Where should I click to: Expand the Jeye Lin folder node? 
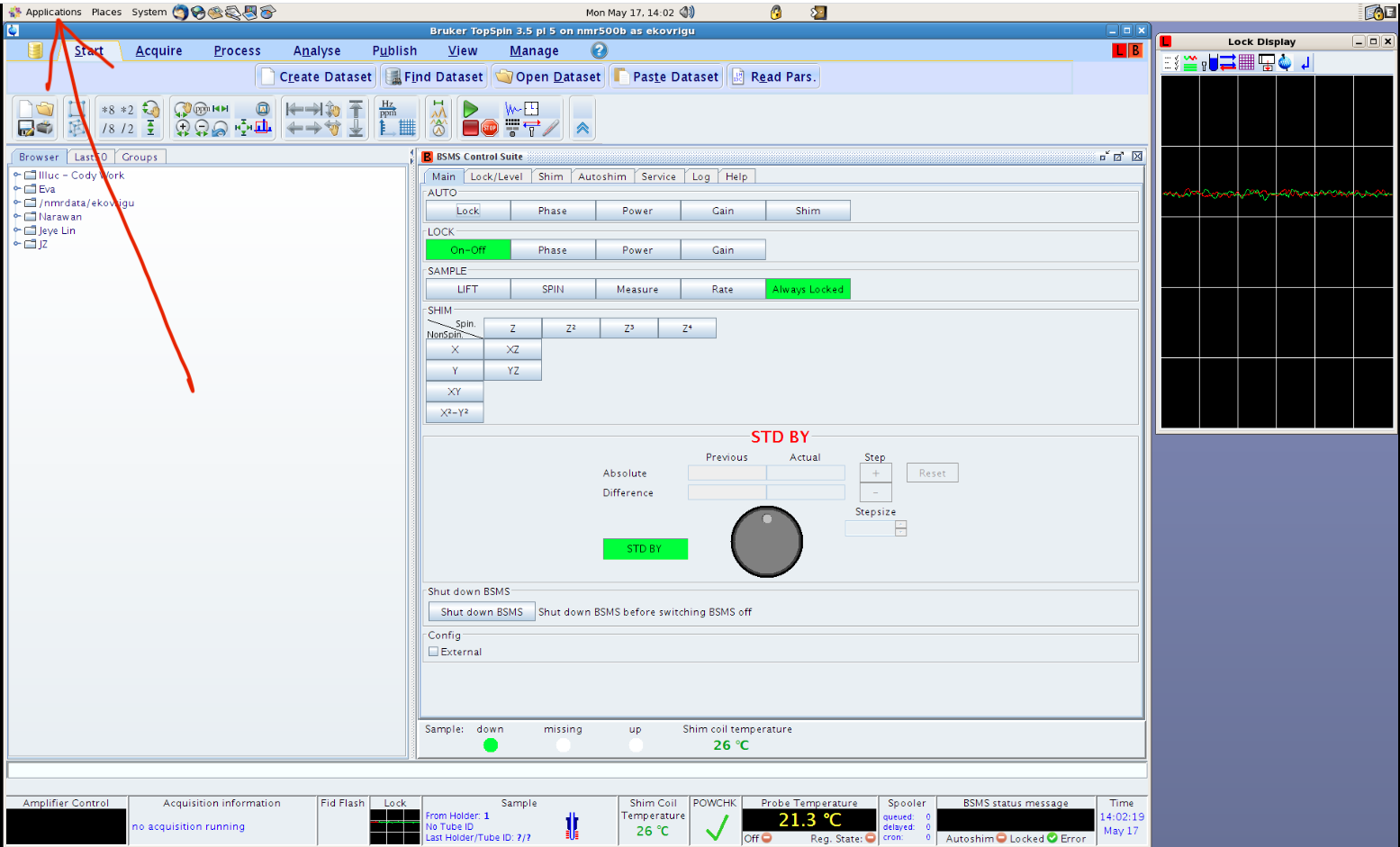[17, 230]
